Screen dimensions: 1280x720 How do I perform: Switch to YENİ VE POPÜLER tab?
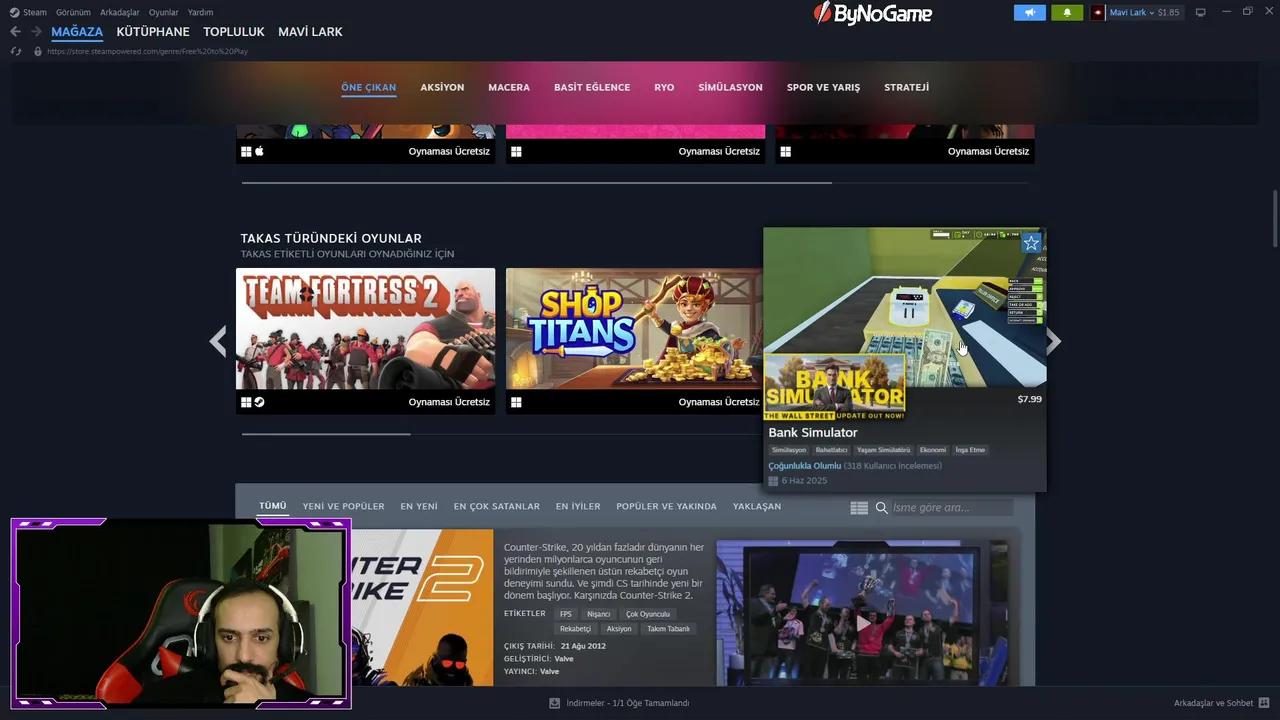pos(343,506)
